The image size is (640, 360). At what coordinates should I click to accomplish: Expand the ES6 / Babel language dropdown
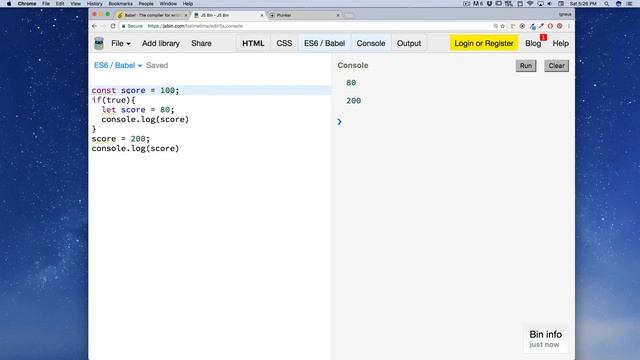pos(118,65)
